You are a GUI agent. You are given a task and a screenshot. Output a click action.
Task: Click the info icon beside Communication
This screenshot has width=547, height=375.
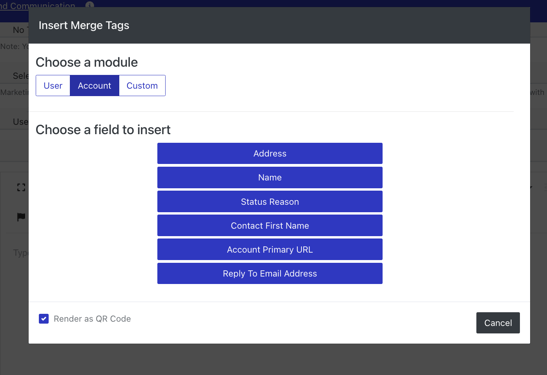(x=90, y=5)
